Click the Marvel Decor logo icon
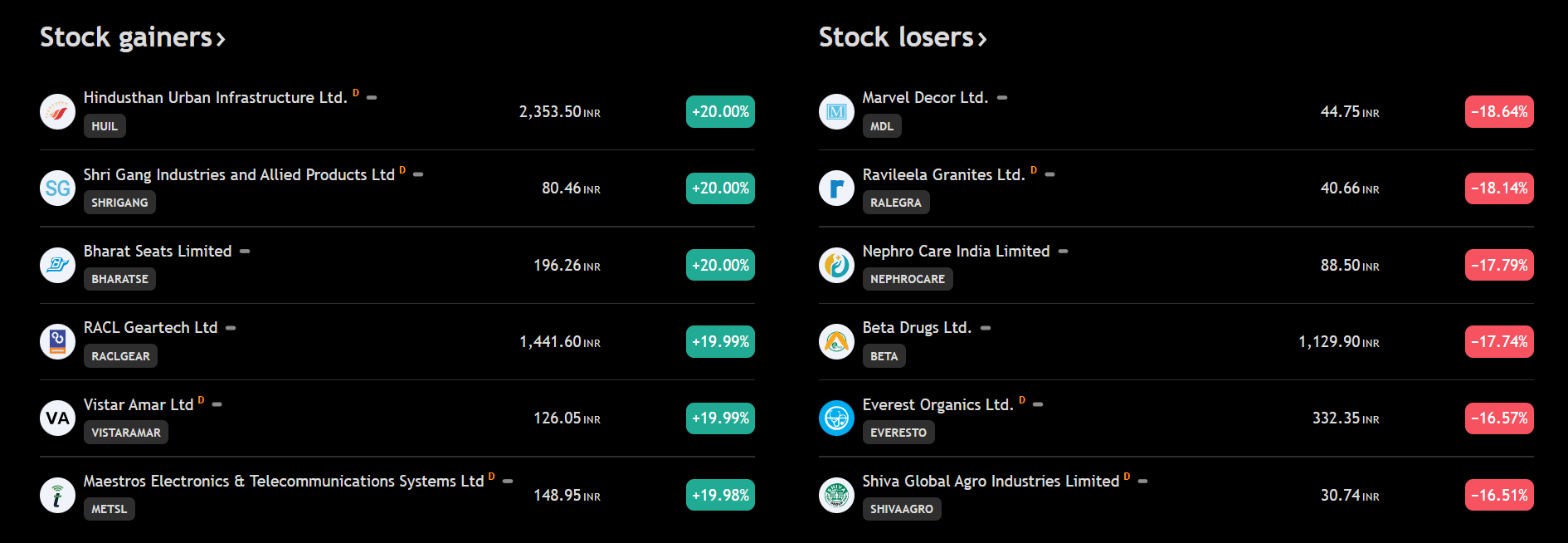Screen dimensions: 1568x543 click(836, 111)
